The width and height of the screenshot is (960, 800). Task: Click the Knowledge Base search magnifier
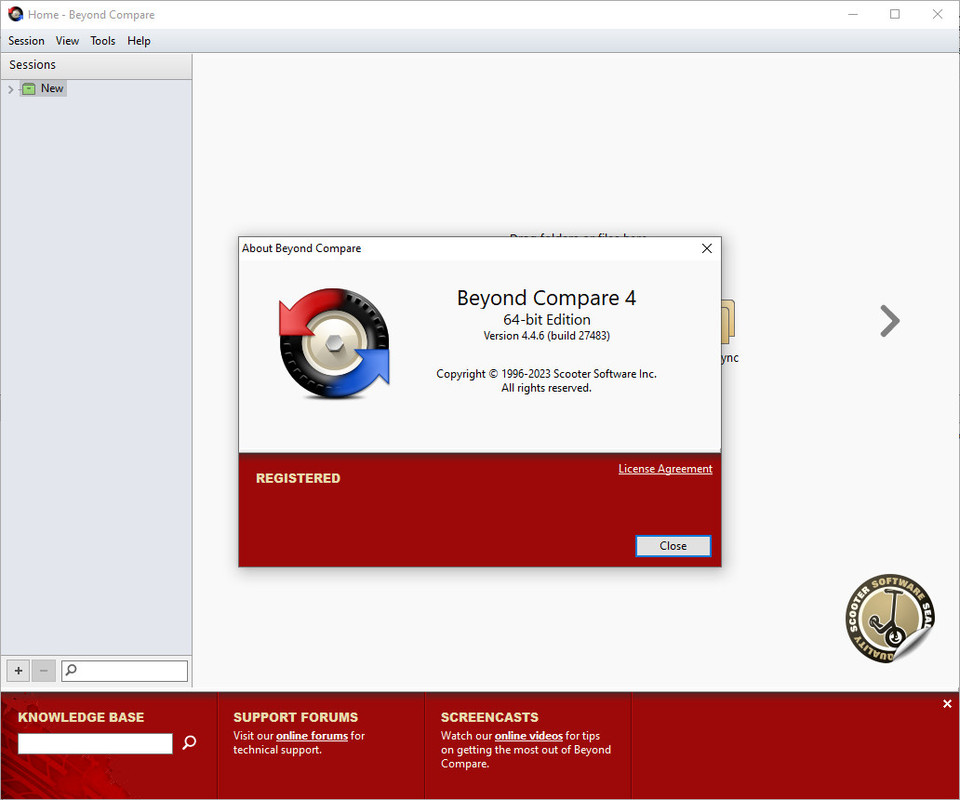tap(190, 743)
